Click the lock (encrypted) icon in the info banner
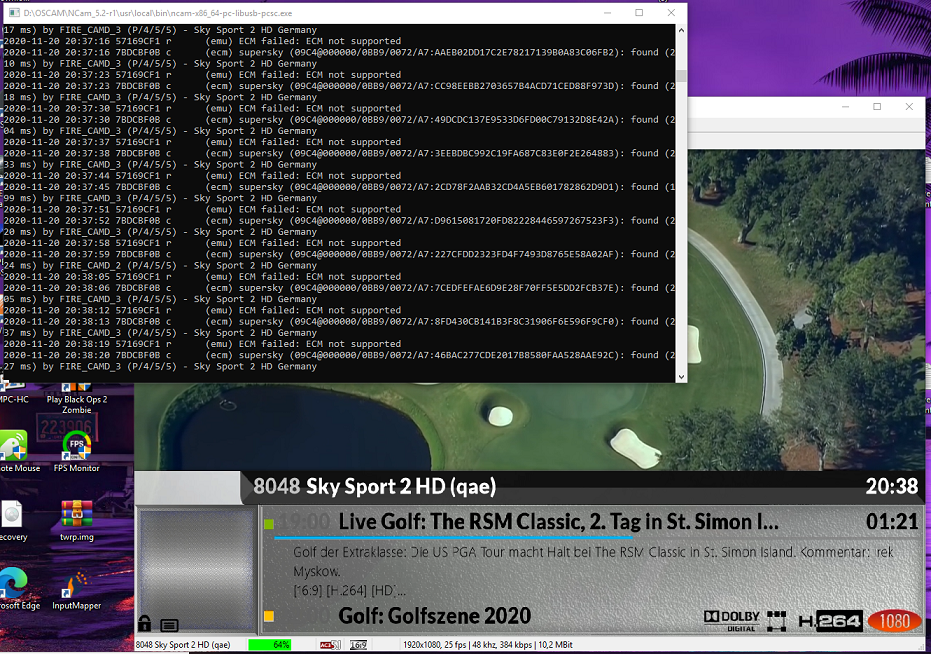This screenshot has width=931, height=654. point(144,623)
